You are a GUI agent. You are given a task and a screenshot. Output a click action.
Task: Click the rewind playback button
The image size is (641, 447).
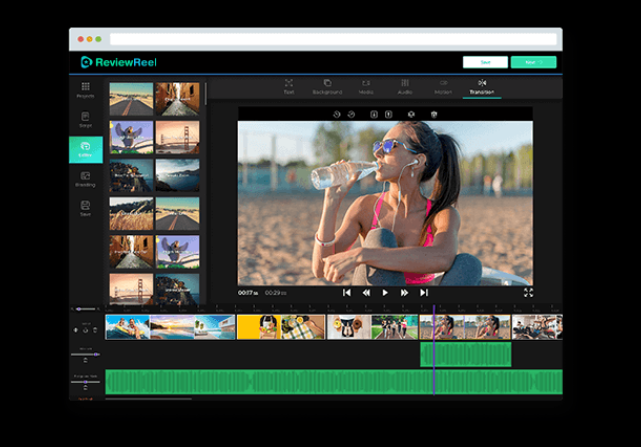pos(366,293)
